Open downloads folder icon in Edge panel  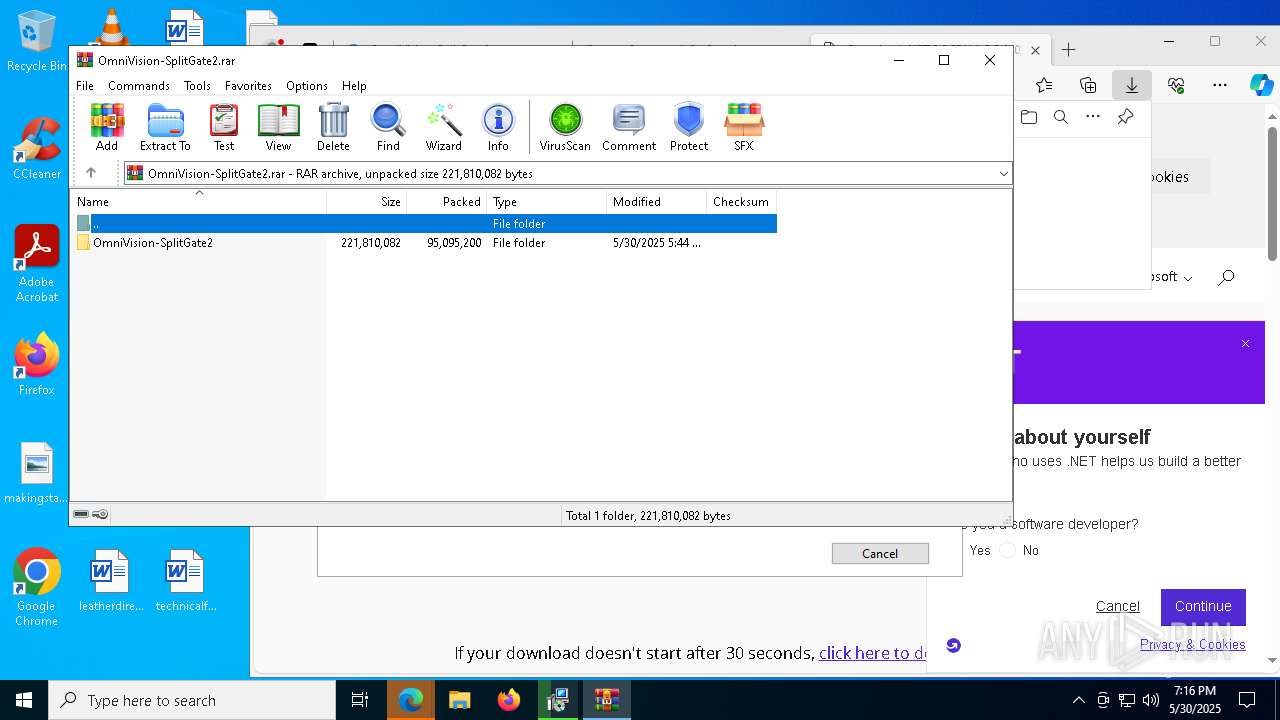1029,117
